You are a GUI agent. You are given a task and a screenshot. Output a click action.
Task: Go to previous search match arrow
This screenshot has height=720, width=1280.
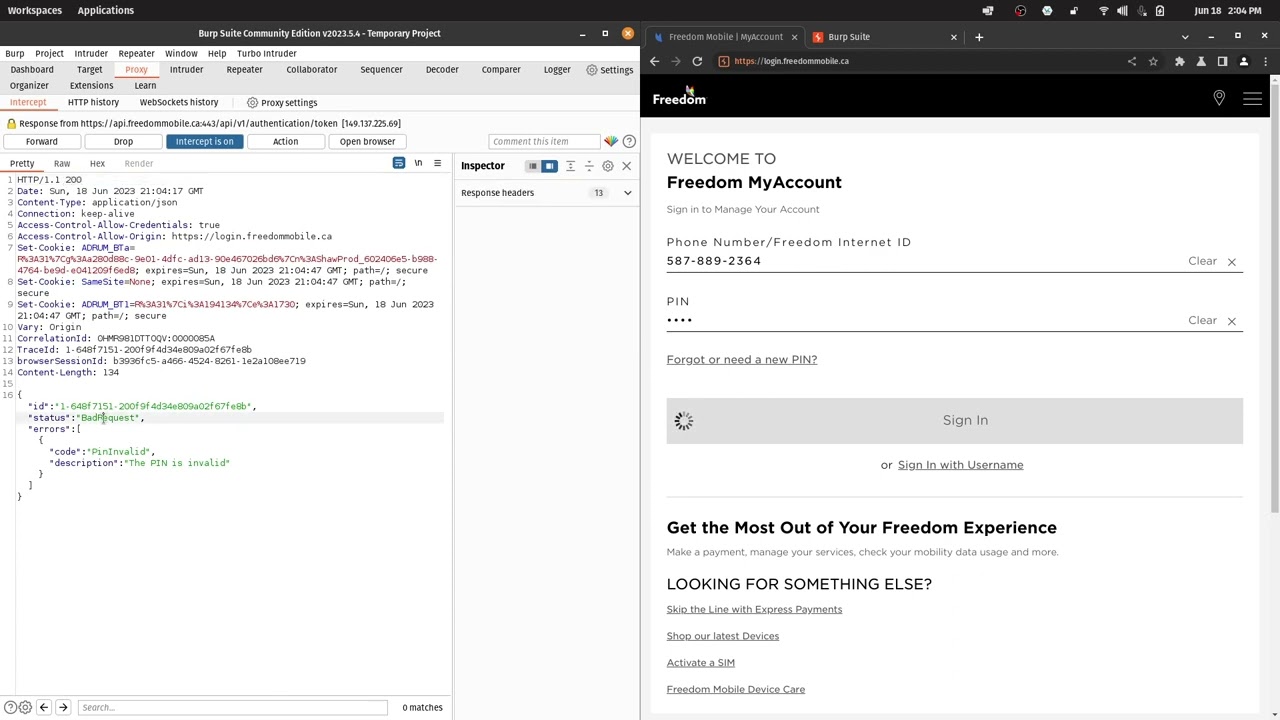pos(43,707)
